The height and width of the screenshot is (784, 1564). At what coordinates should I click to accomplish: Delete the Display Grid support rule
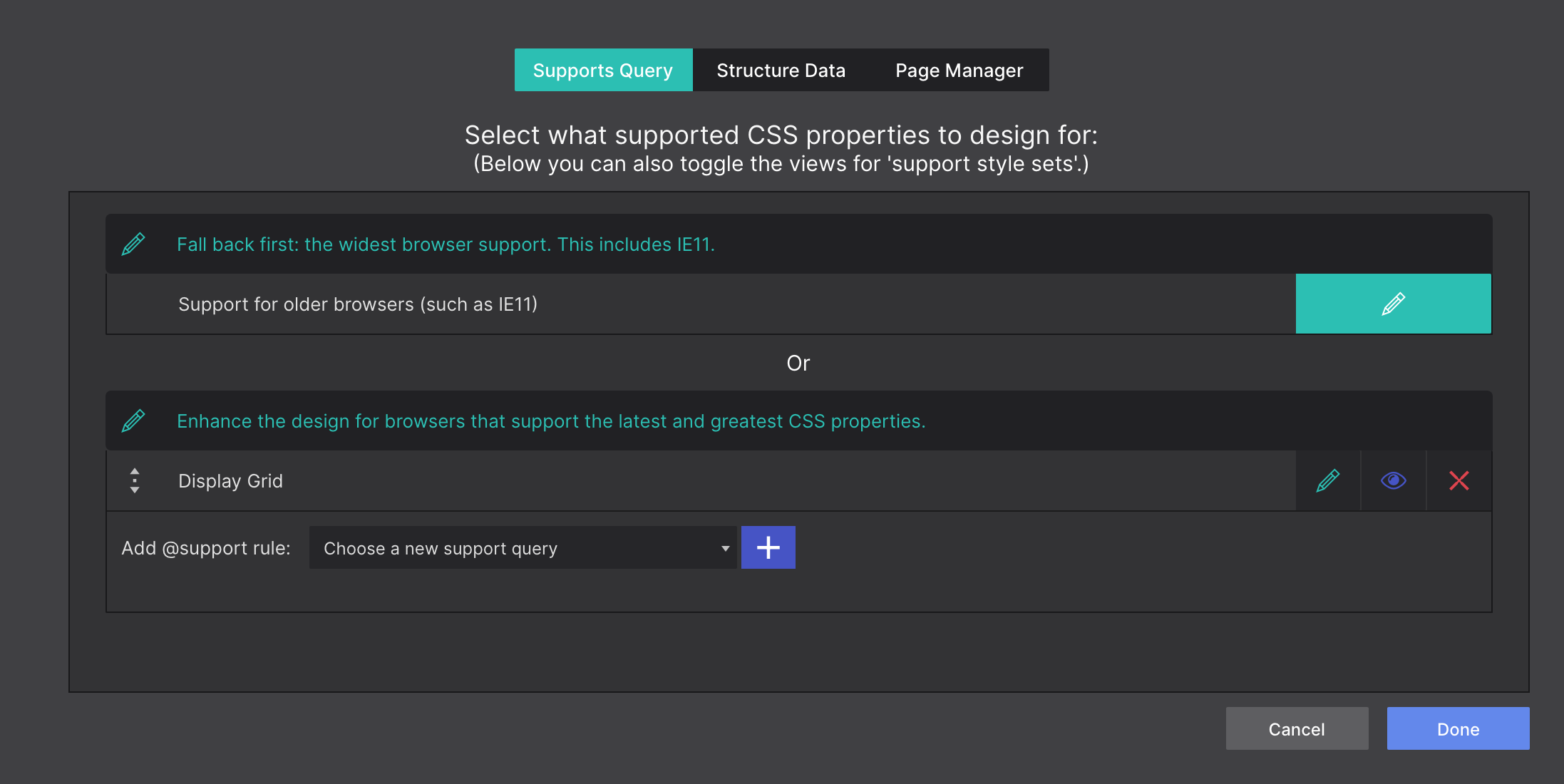coord(1458,480)
